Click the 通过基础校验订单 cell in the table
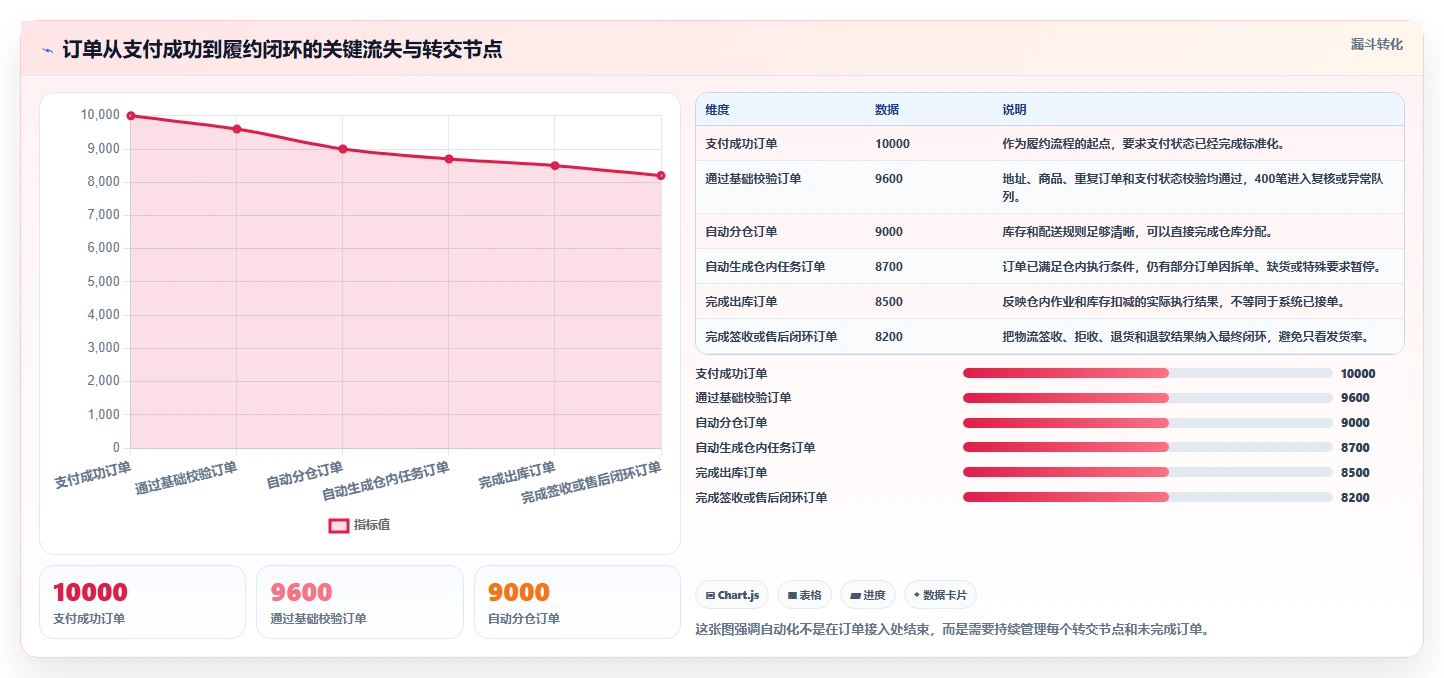1444x678 pixels. tap(753, 179)
